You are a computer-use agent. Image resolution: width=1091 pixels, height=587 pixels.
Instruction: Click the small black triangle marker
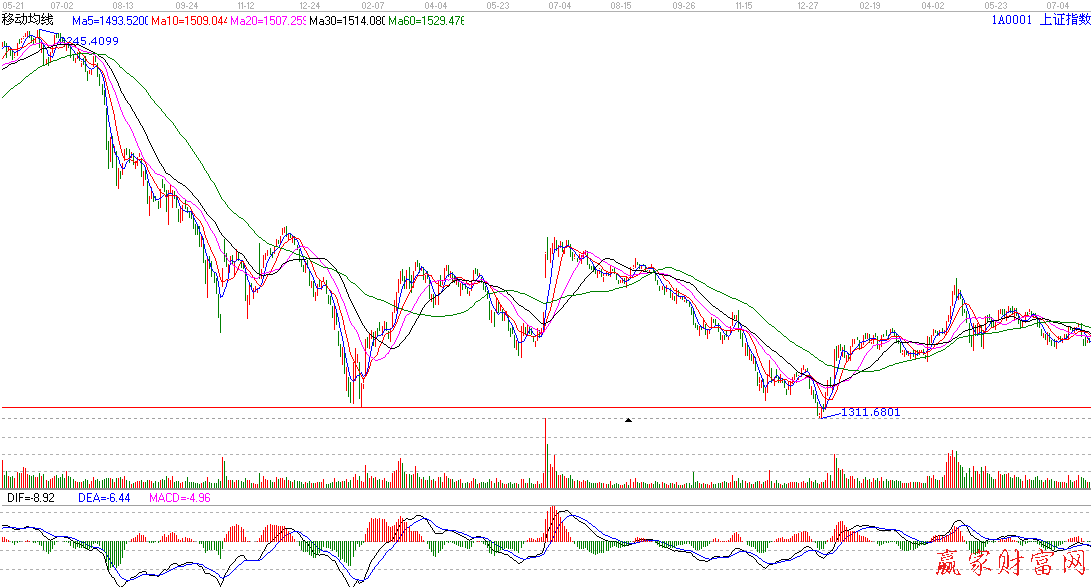628,421
